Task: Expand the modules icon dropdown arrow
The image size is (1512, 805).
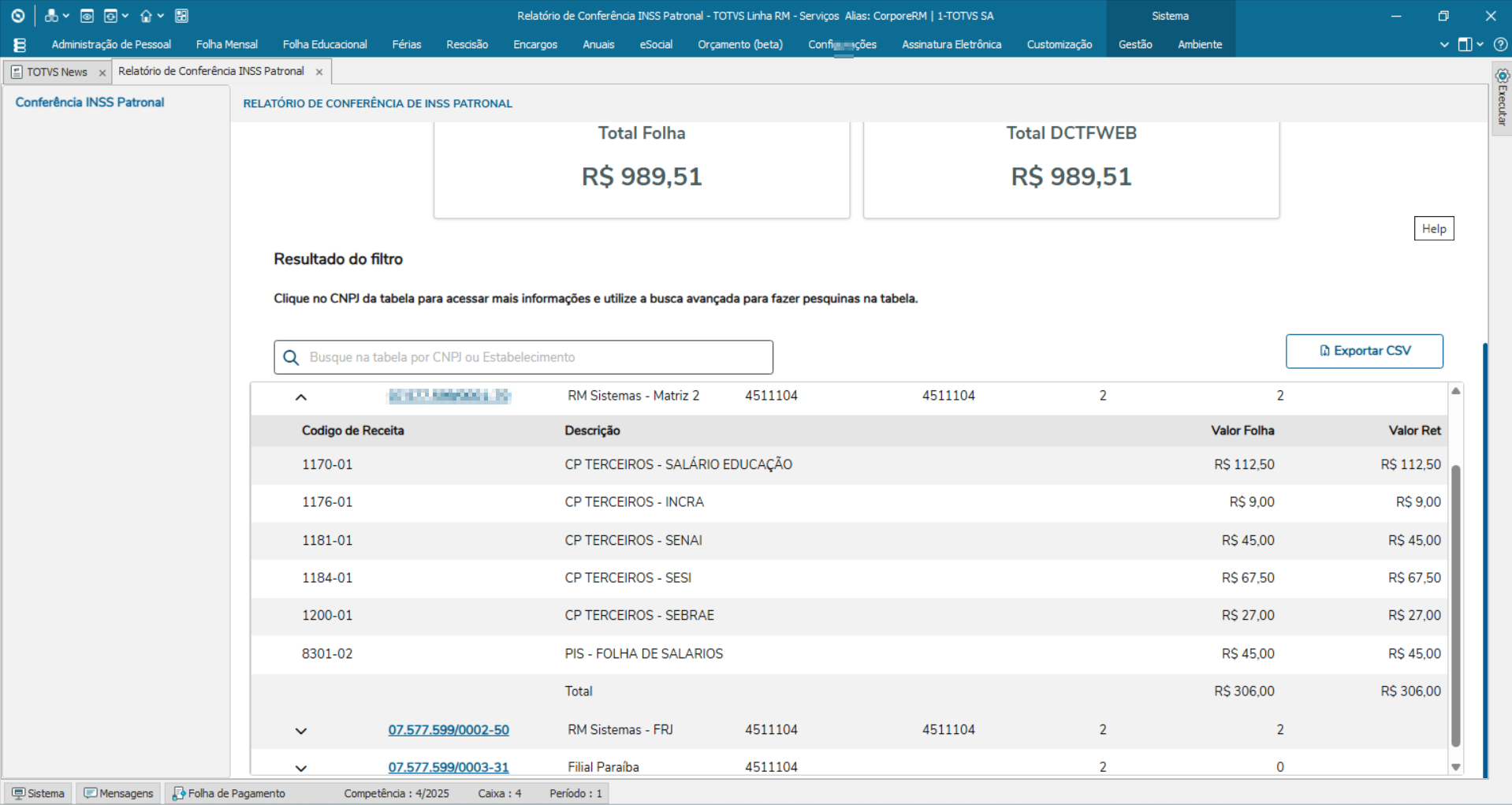Action: (65, 16)
